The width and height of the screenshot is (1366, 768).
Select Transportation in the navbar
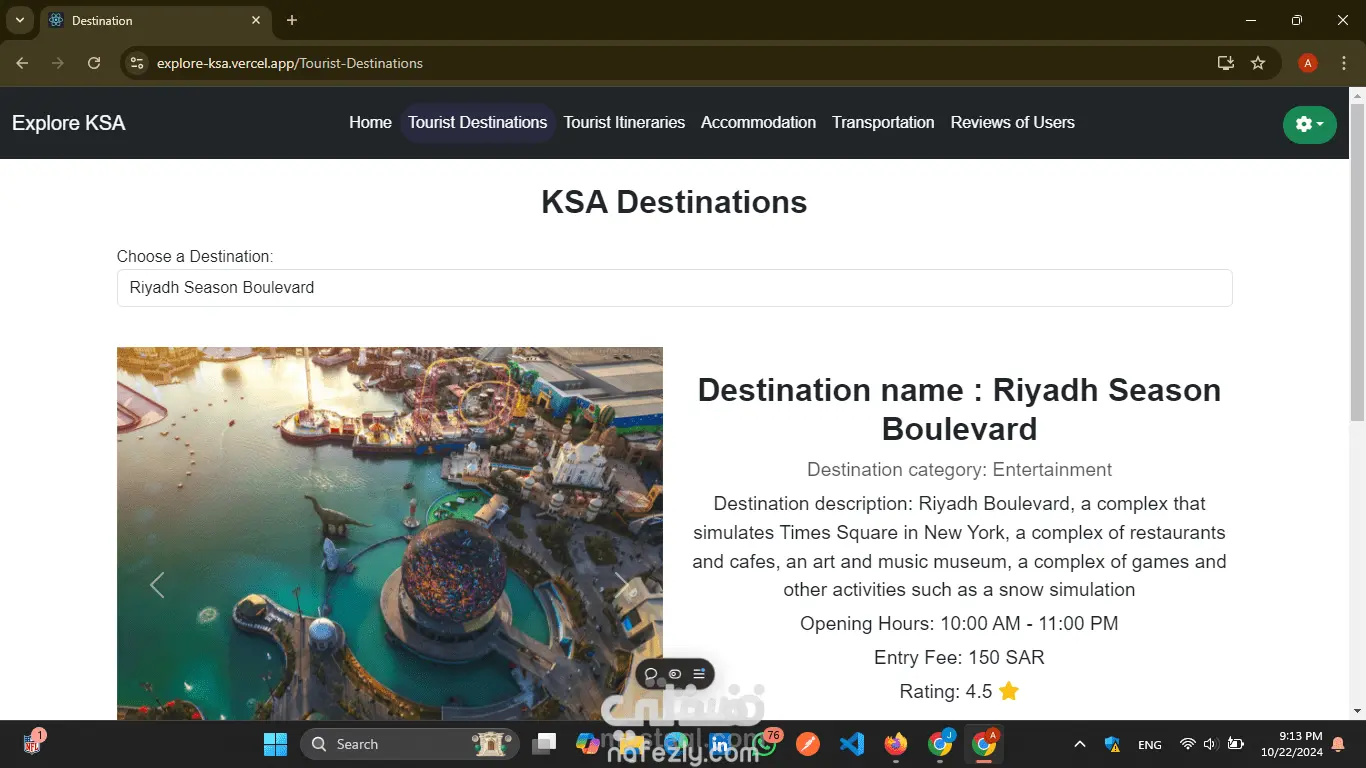click(883, 123)
